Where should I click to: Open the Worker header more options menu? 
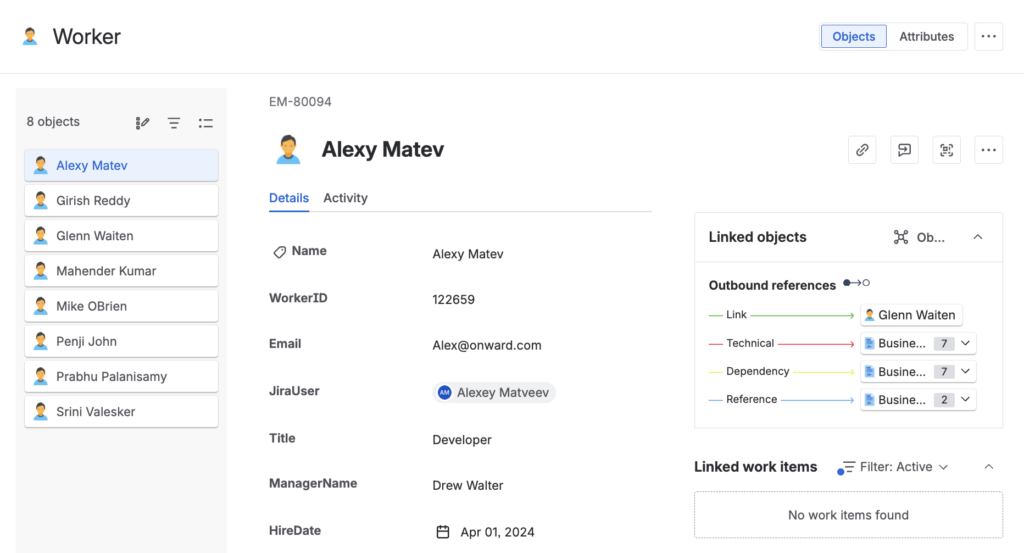coord(988,37)
